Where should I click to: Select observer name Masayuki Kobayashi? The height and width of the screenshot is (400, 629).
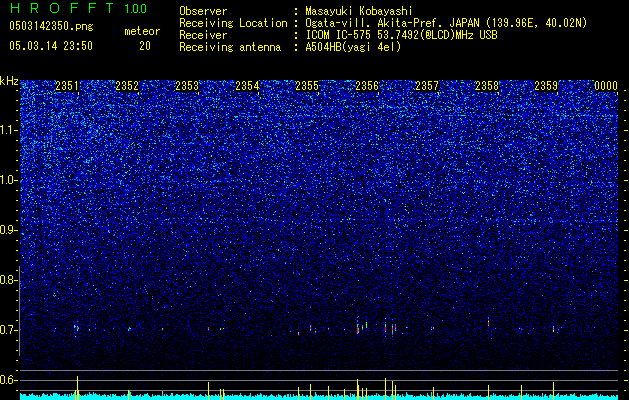tap(359, 11)
